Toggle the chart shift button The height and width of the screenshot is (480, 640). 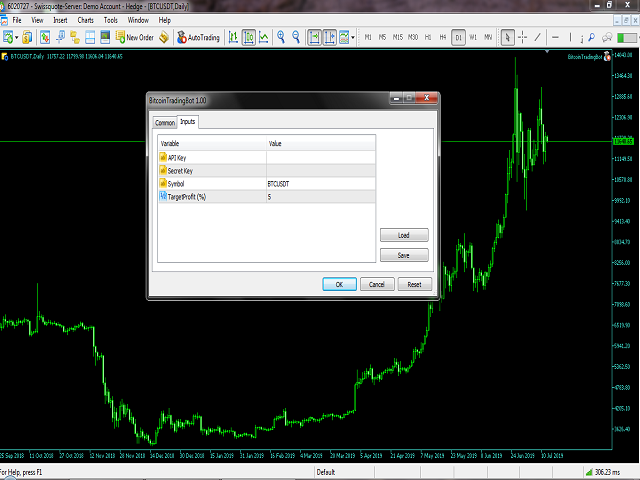330,37
